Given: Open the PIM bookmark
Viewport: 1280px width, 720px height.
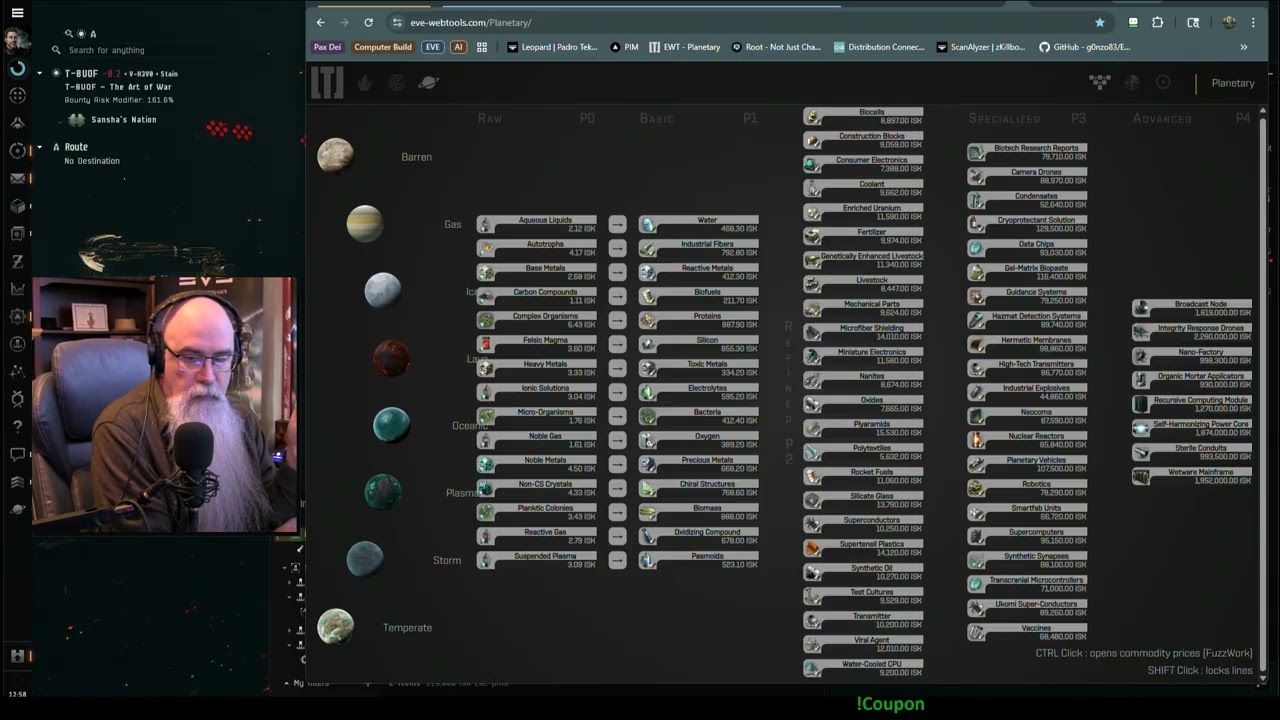Looking at the screenshot, I should click(624, 47).
